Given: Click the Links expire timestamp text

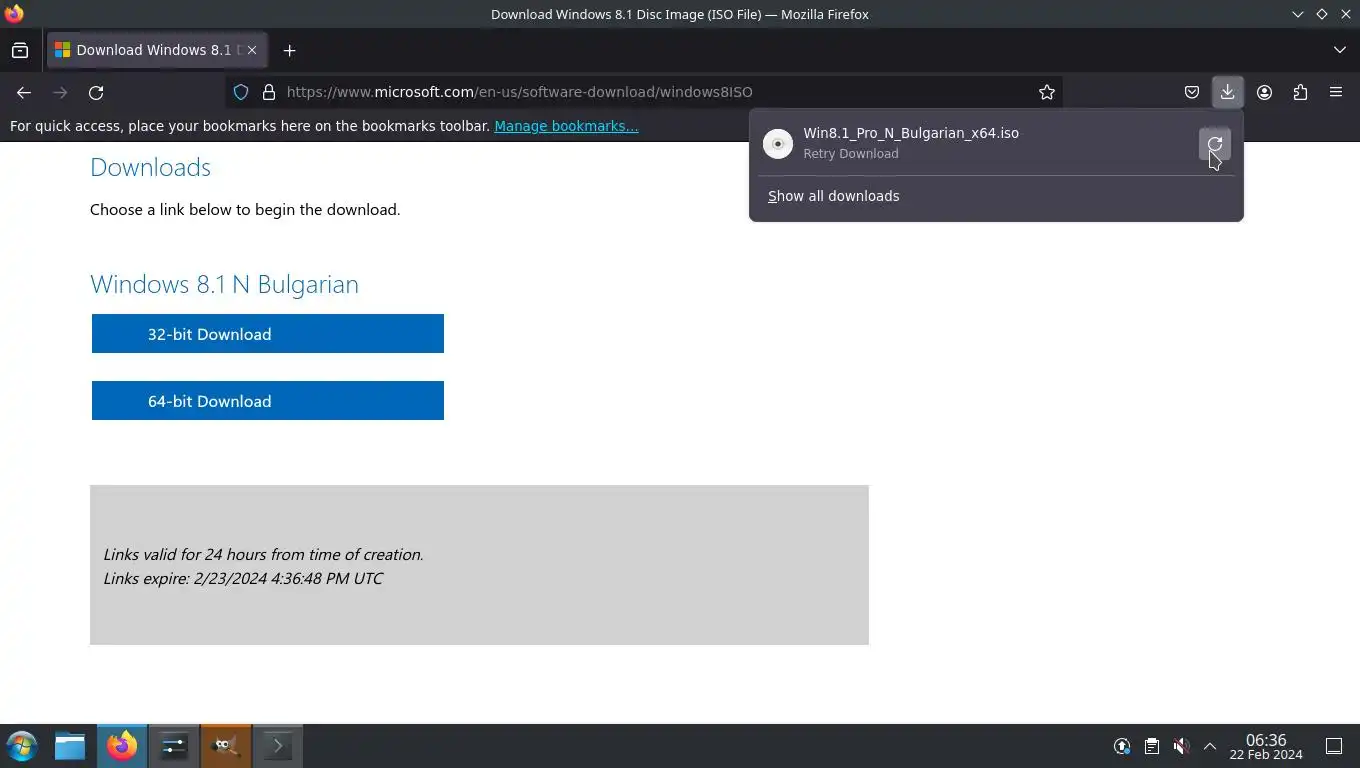Looking at the screenshot, I should [x=243, y=578].
